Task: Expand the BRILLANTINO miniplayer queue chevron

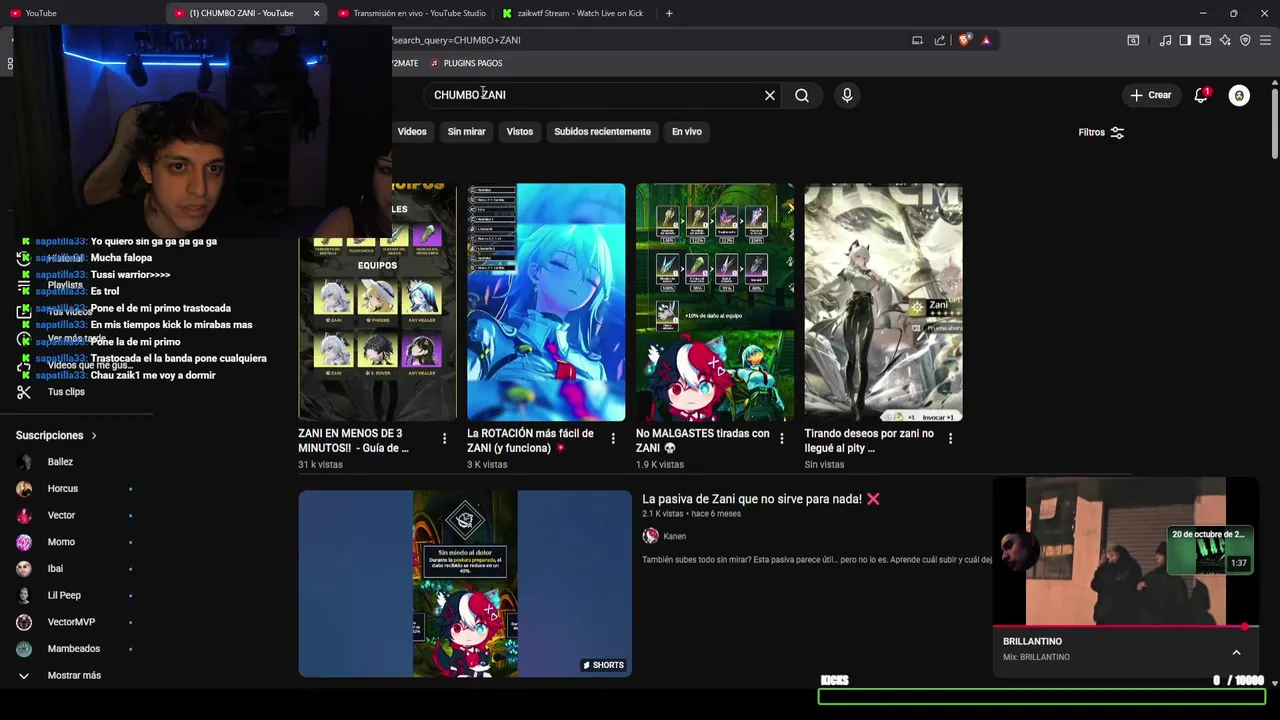Action: 1236,652
